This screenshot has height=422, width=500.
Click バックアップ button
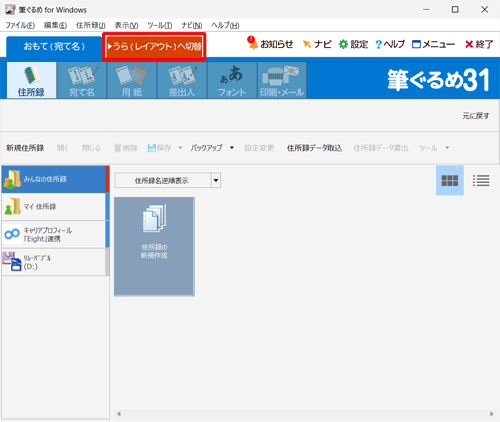pyautogui.click(x=206, y=148)
